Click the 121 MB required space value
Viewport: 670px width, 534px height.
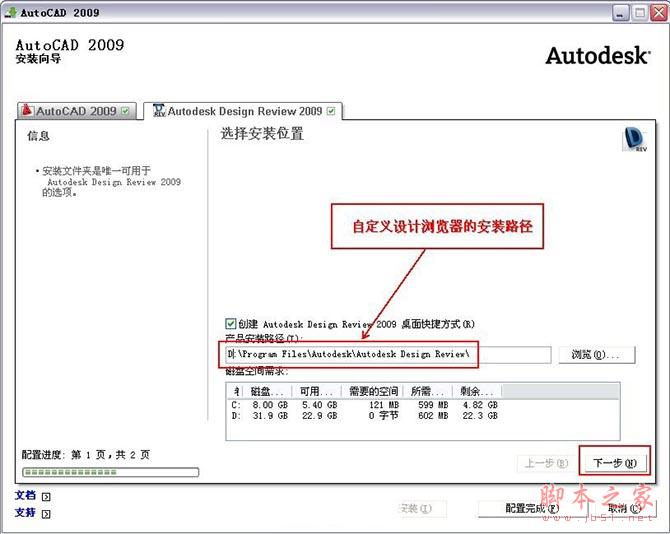coord(384,405)
